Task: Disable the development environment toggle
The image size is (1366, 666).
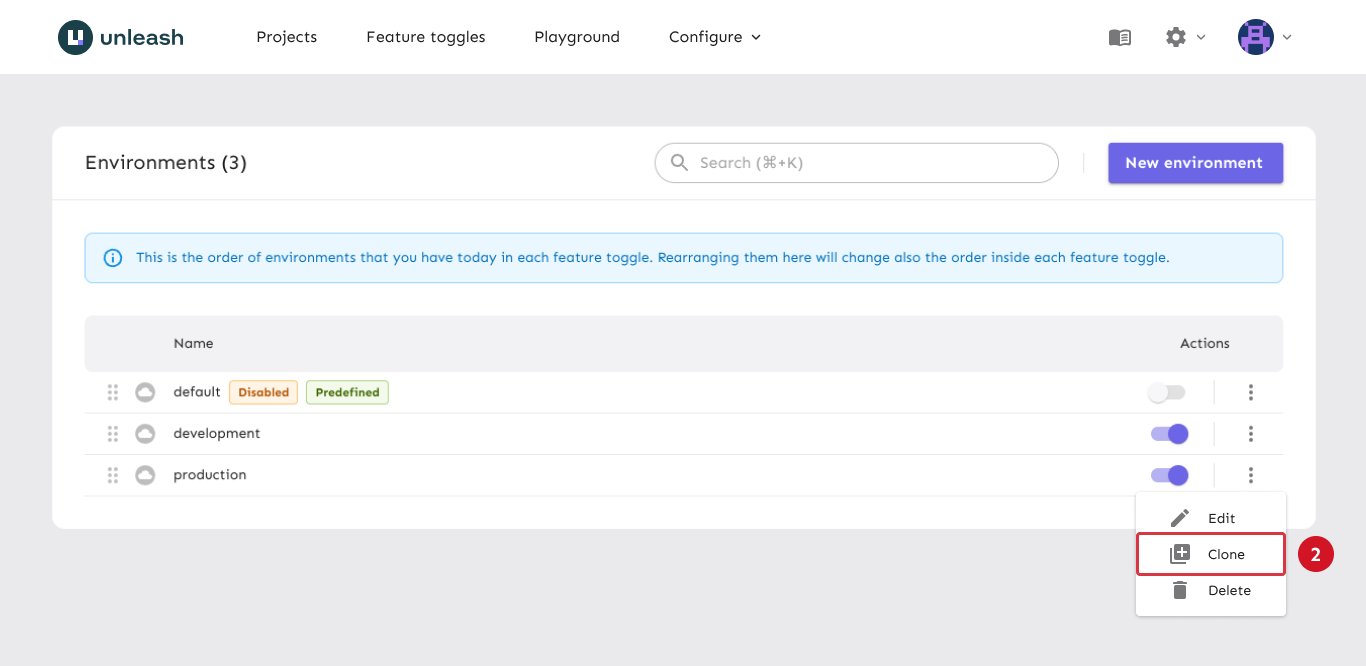Action: 1169,434
